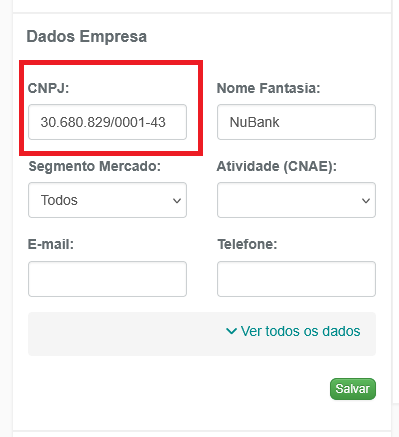Click the Dados Empresa section heading
Screen dimensions: 399x437
point(87,36)
